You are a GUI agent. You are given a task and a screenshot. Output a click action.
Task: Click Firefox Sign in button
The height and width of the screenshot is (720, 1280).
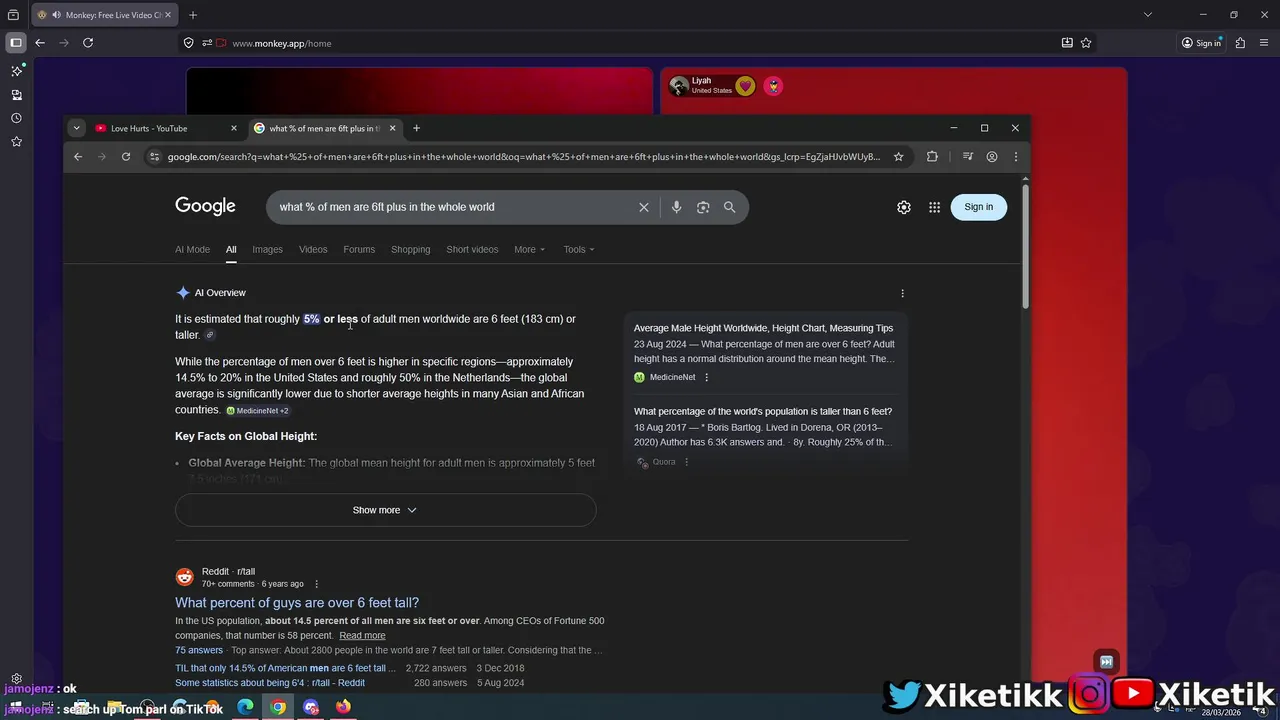click(1201, 43)
